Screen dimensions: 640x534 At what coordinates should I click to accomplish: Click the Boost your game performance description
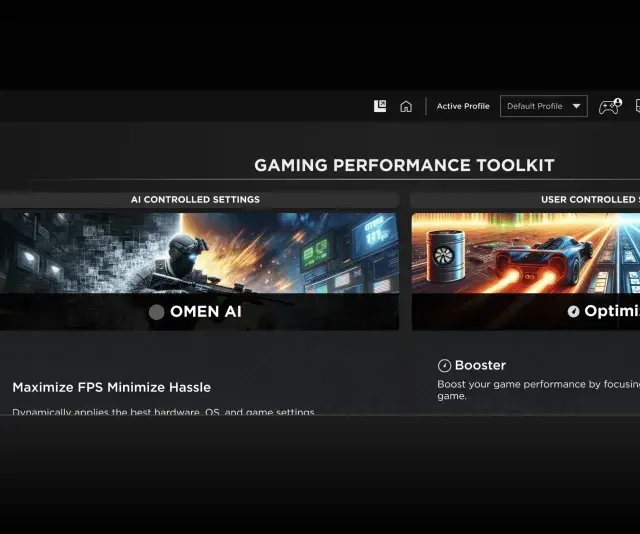coord(538,390)
